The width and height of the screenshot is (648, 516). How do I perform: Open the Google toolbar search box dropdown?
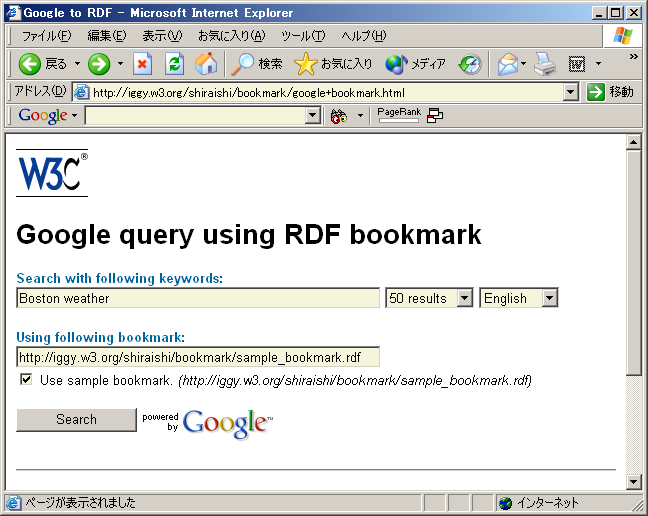tap(312, 116)
